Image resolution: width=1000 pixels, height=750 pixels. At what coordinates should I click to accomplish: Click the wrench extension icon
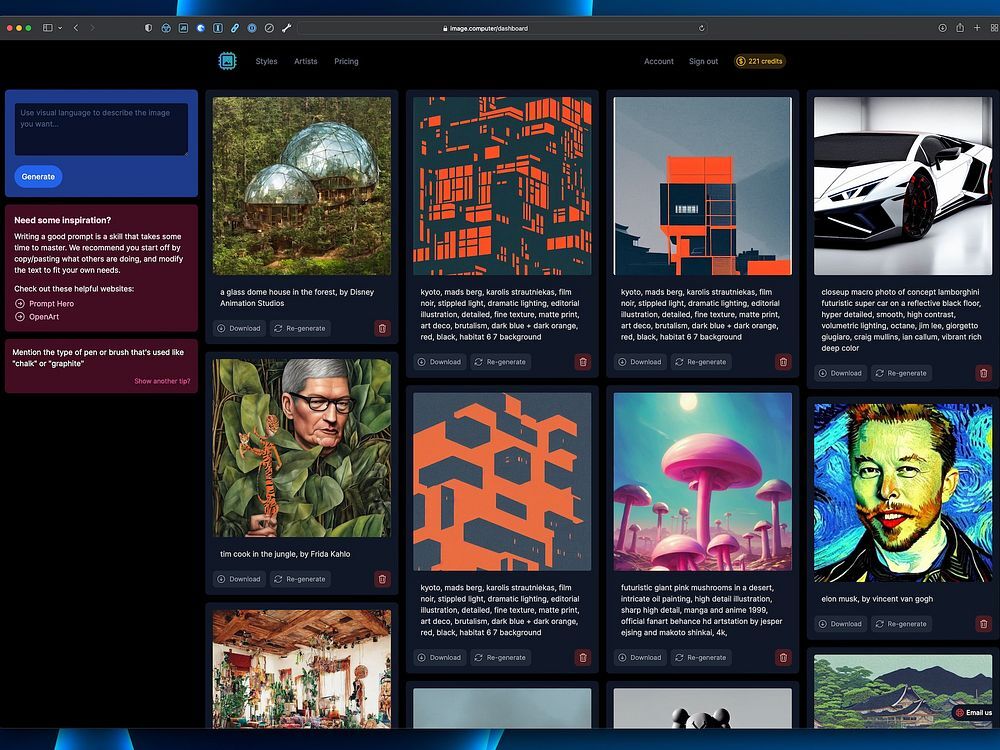point(286,28)
